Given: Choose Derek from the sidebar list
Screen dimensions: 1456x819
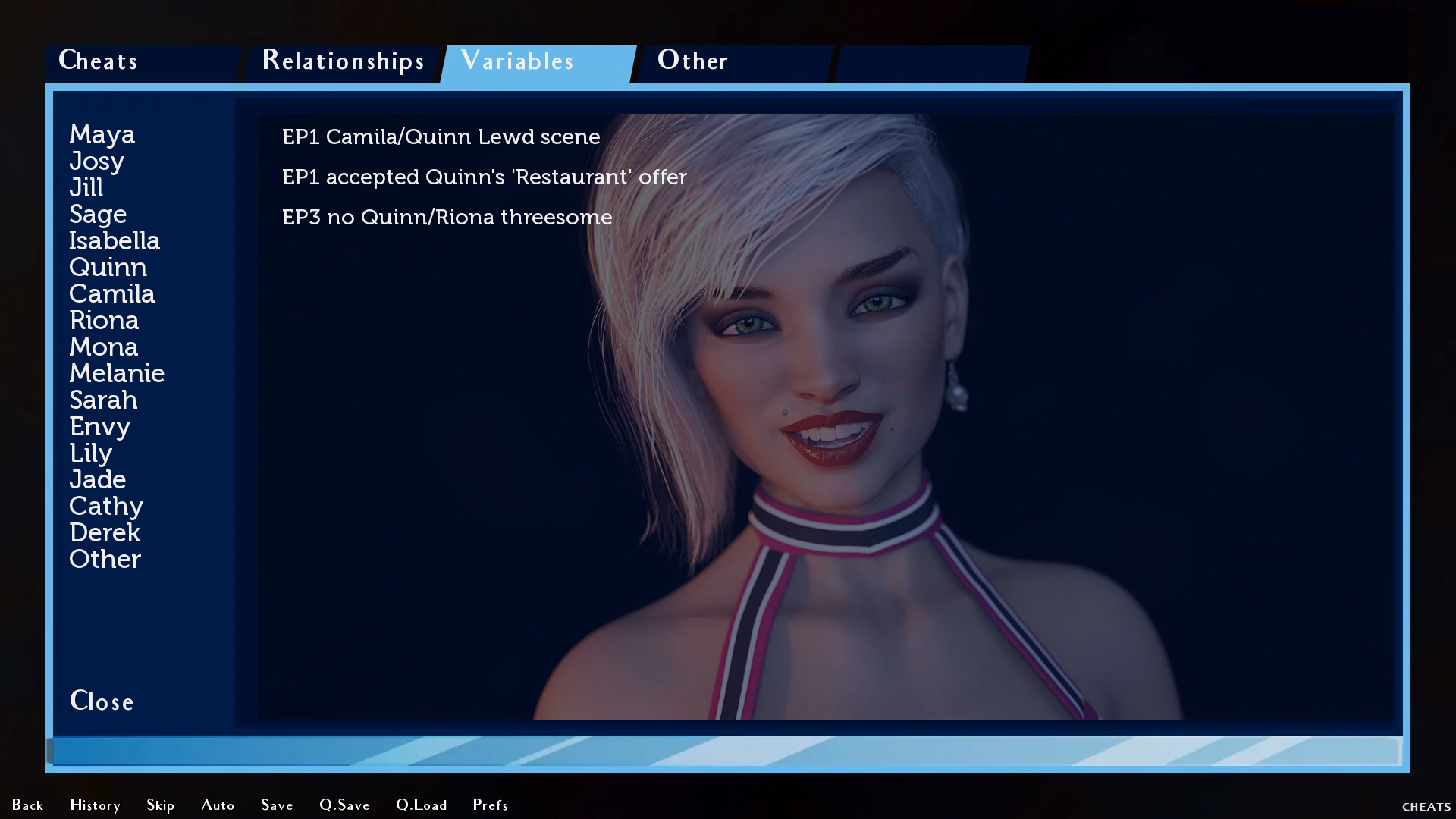Looking at the screenshot, I should [x=105, y=532].
